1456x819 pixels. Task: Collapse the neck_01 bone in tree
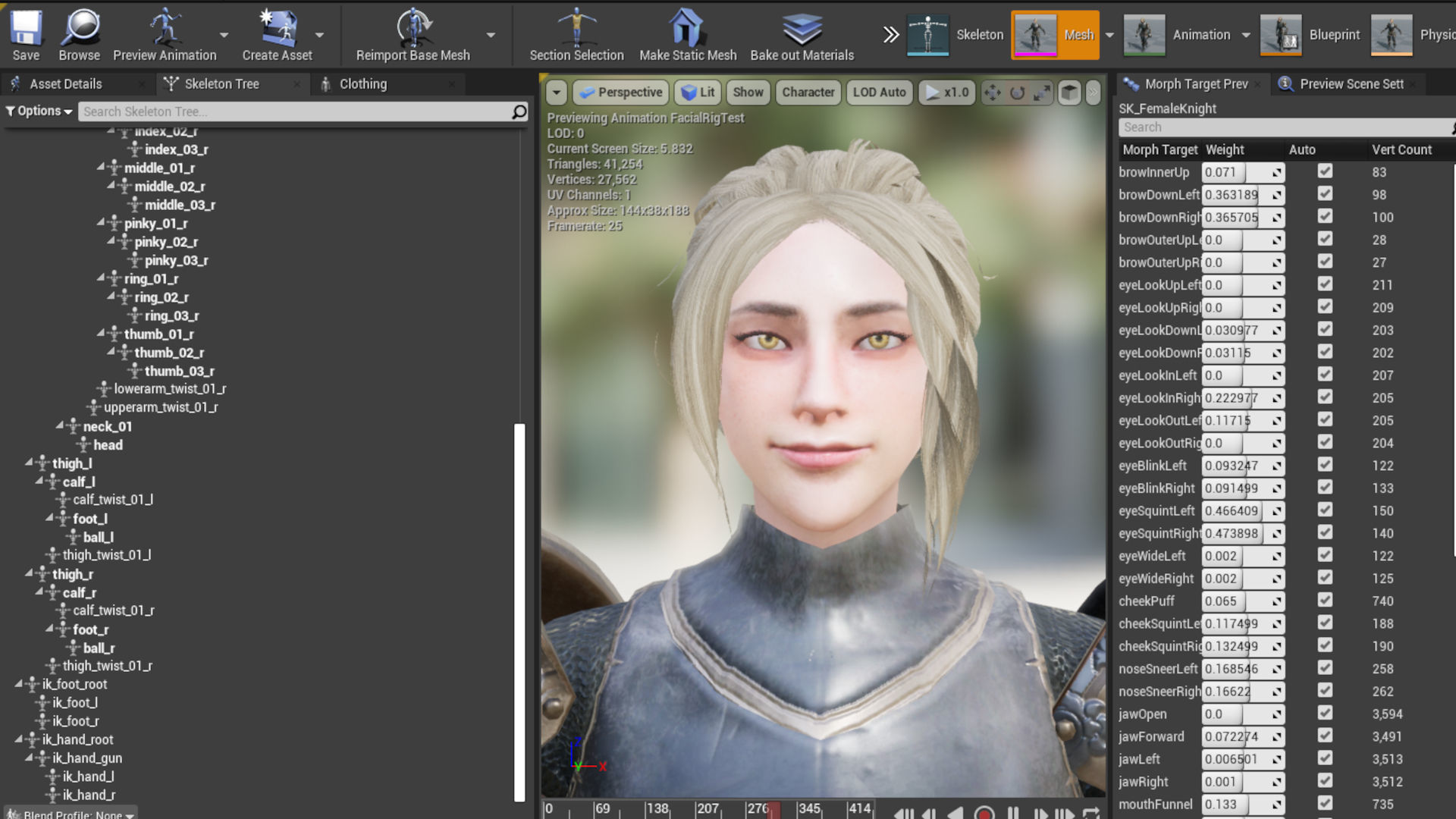point(59,425)
